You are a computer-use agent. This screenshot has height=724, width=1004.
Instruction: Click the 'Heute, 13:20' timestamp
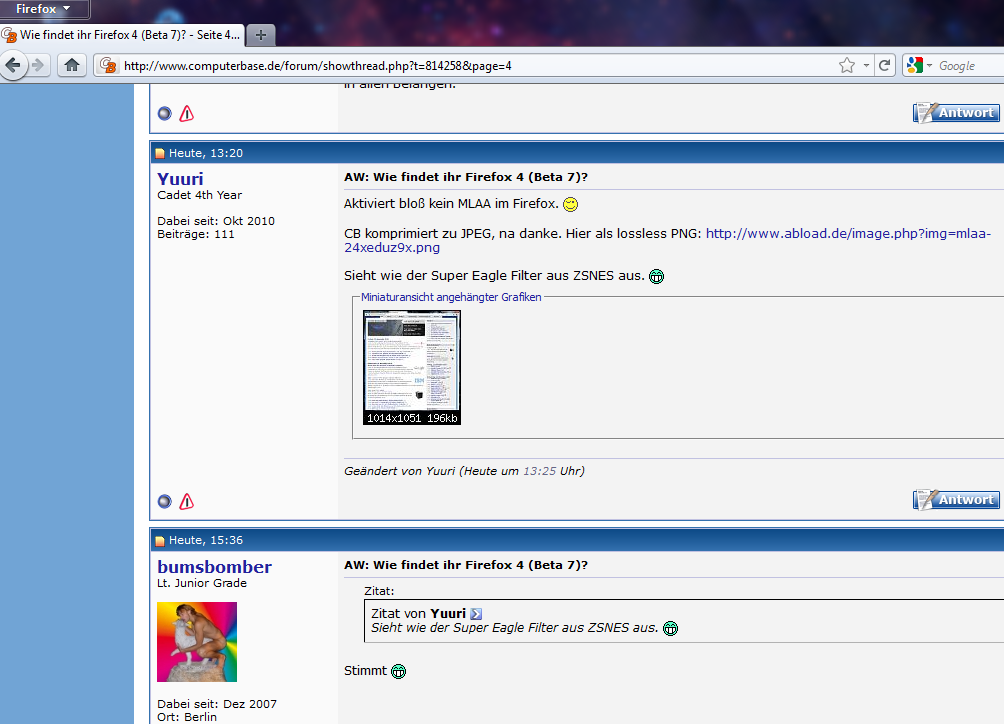206,153
